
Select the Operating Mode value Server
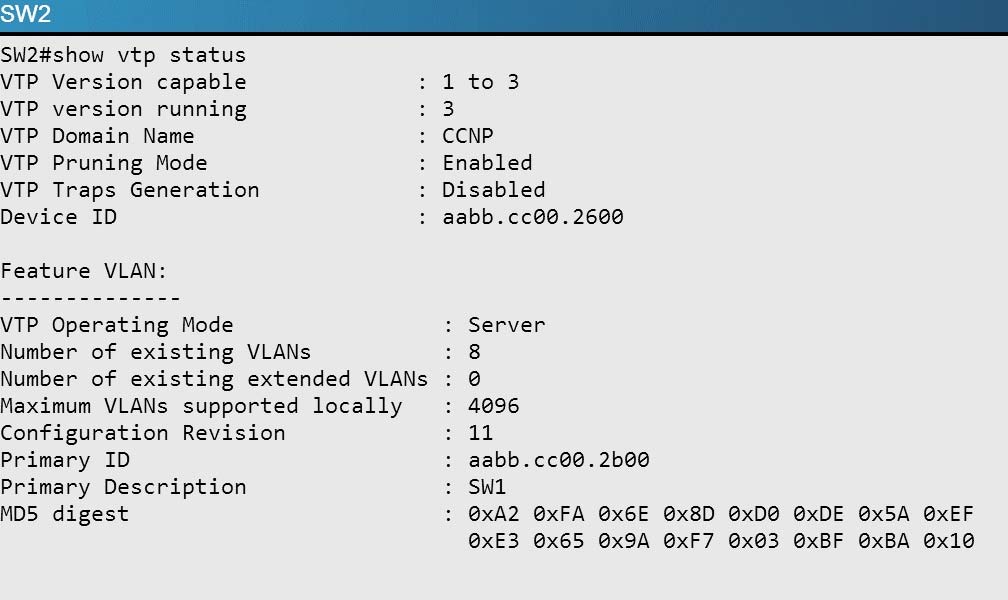tap(507, 325)
